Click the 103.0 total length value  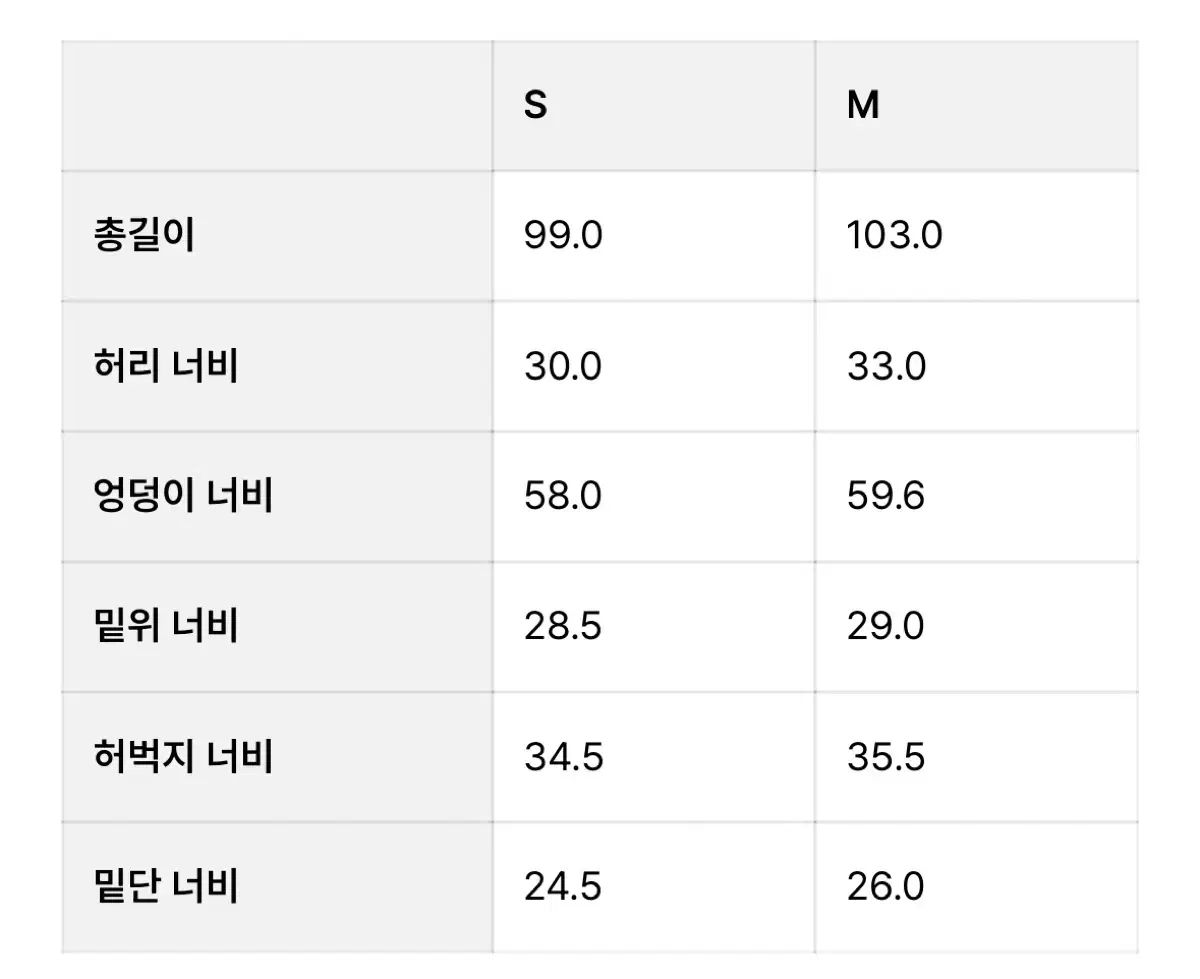coord(894,236)
